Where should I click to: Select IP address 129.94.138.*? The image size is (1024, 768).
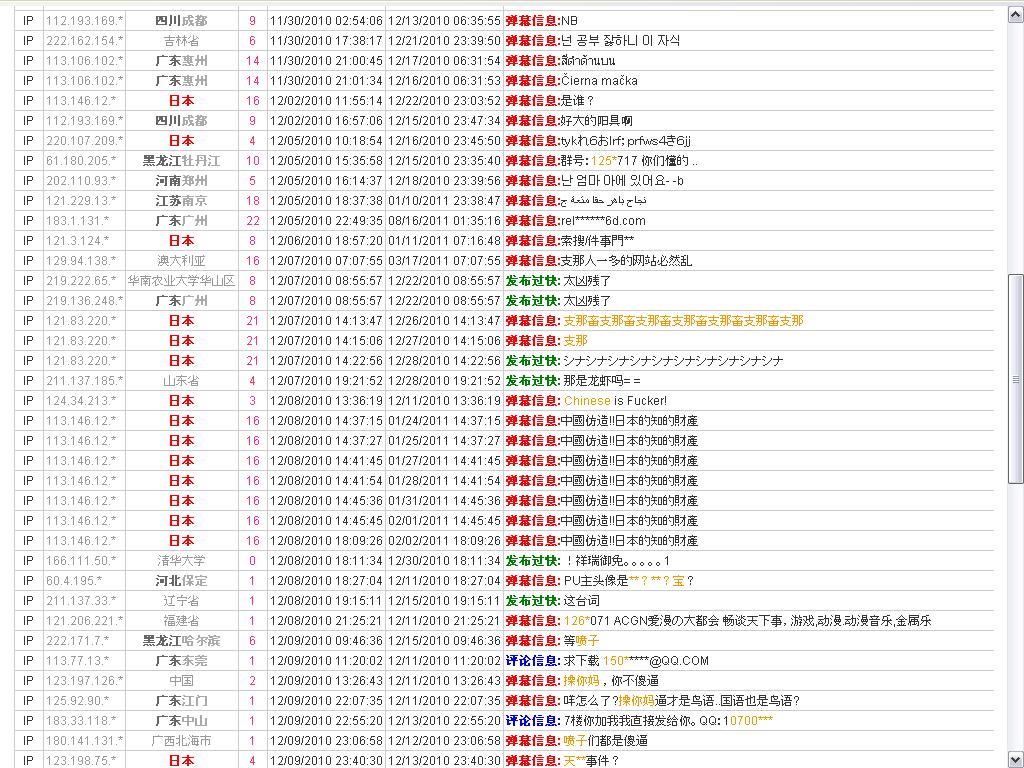tap(81, 261)
